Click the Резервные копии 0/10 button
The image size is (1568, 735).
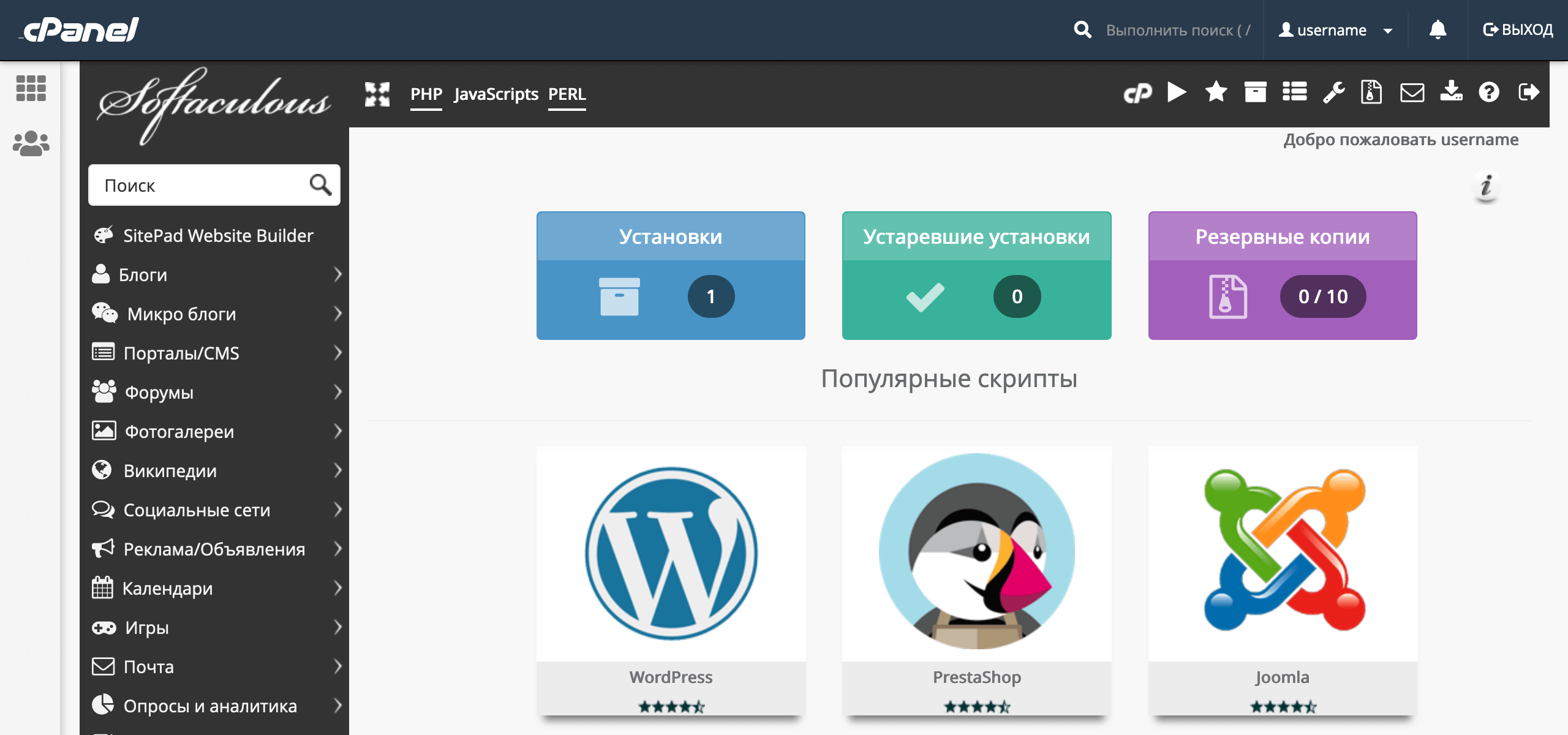tap(1282, 276)
